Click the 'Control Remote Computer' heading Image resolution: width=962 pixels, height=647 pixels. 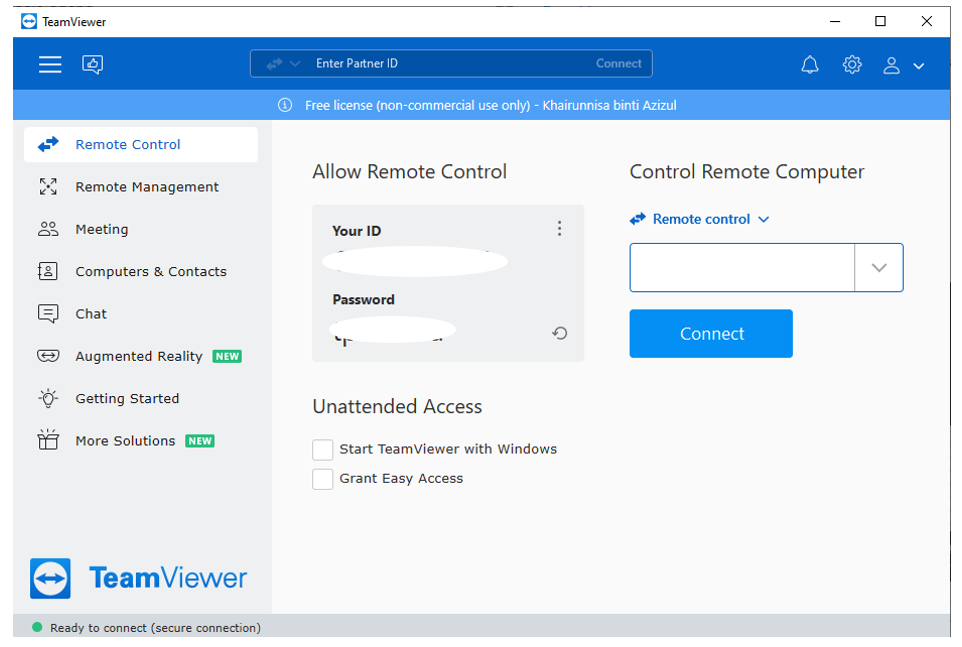[x=747, y=172]
